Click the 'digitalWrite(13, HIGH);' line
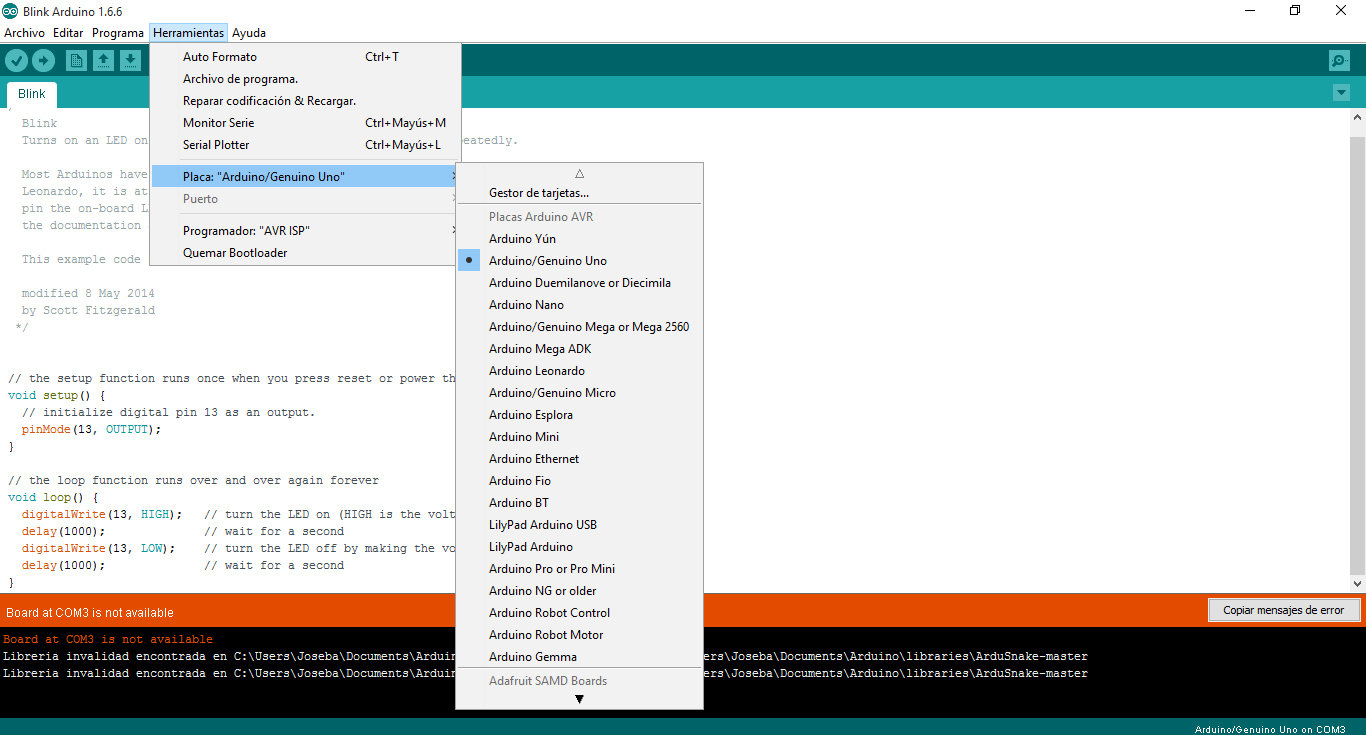This screenshot has height=735, width=1366. pyautogui.click(x=101, y=514)
